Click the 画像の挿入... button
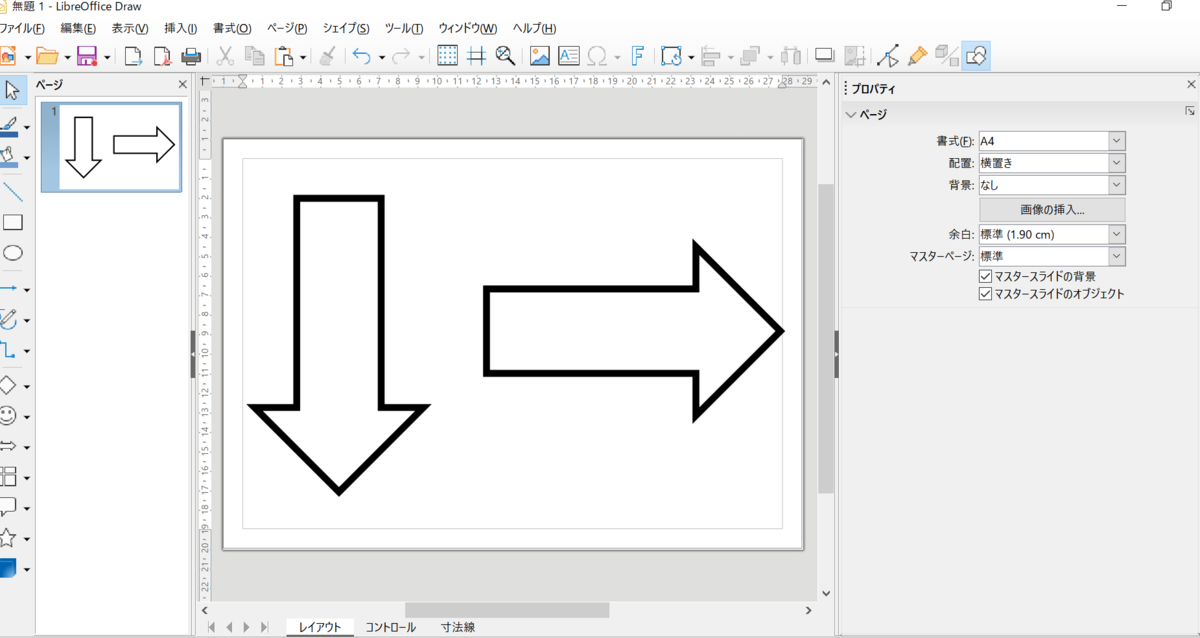This screenshot has width=1200, height=638. pyautogui.click(x=1052, y=210)
